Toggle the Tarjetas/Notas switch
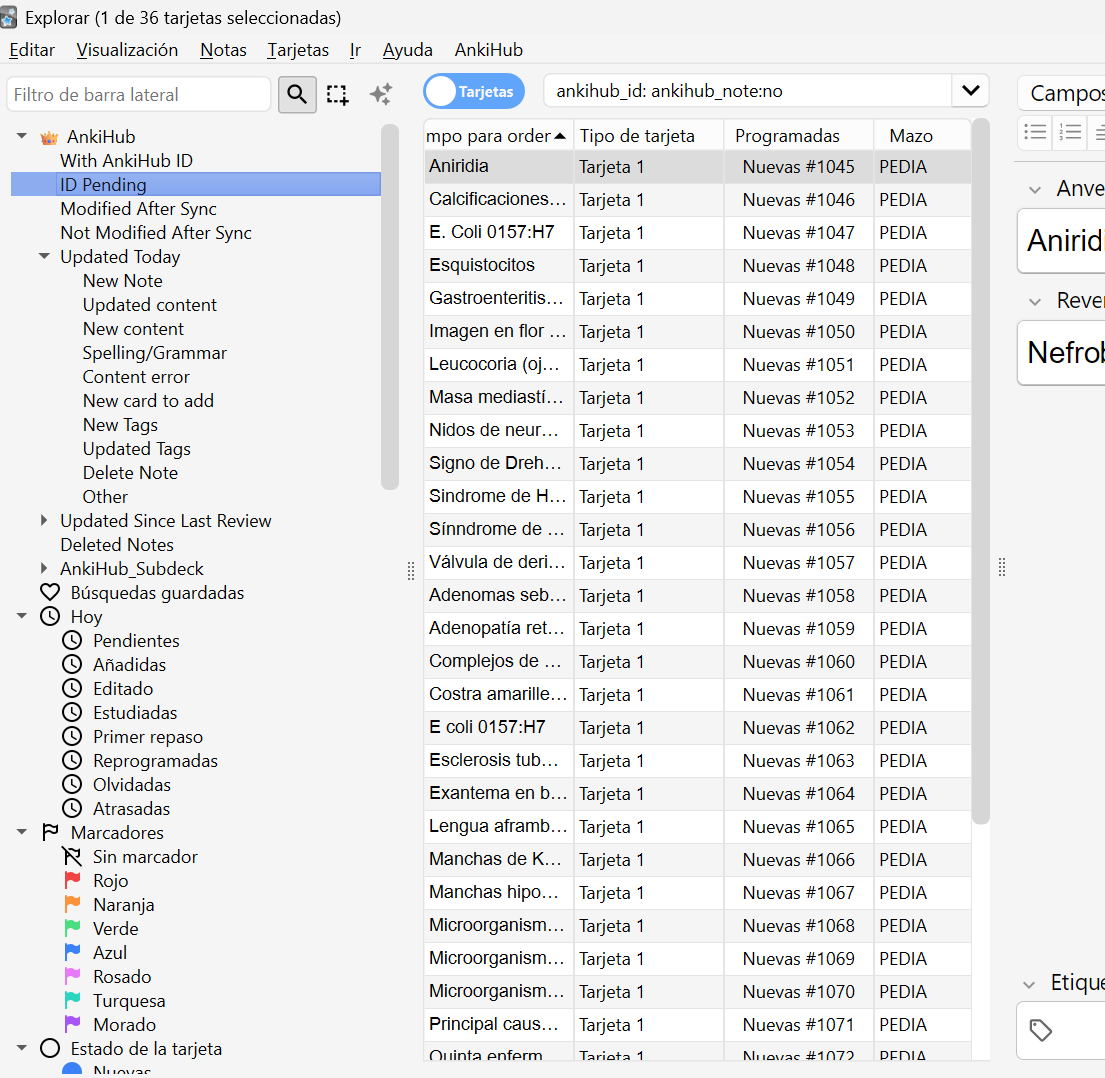 click(x=474, y=92)
